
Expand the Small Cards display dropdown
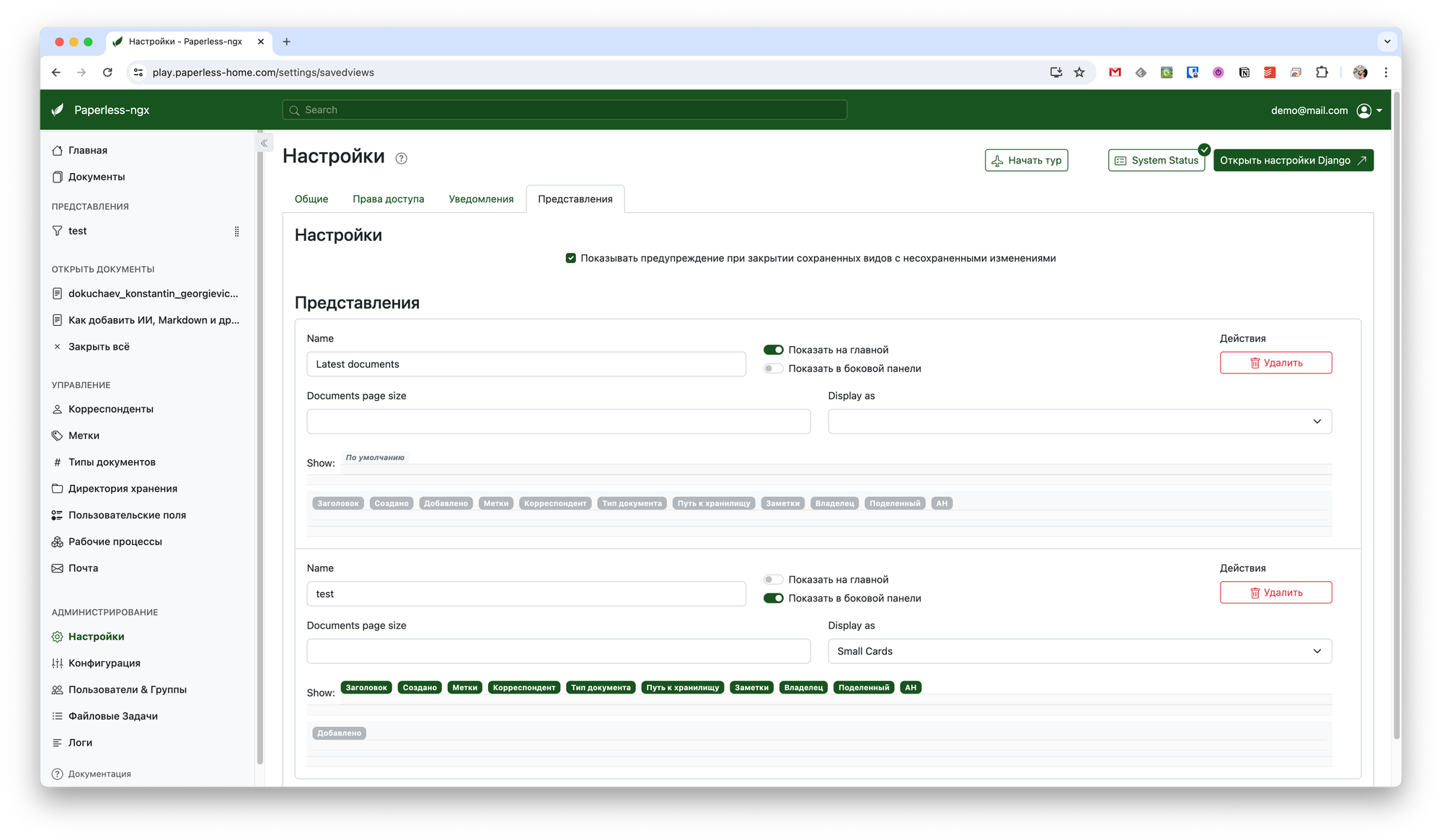pos(1079,651)
